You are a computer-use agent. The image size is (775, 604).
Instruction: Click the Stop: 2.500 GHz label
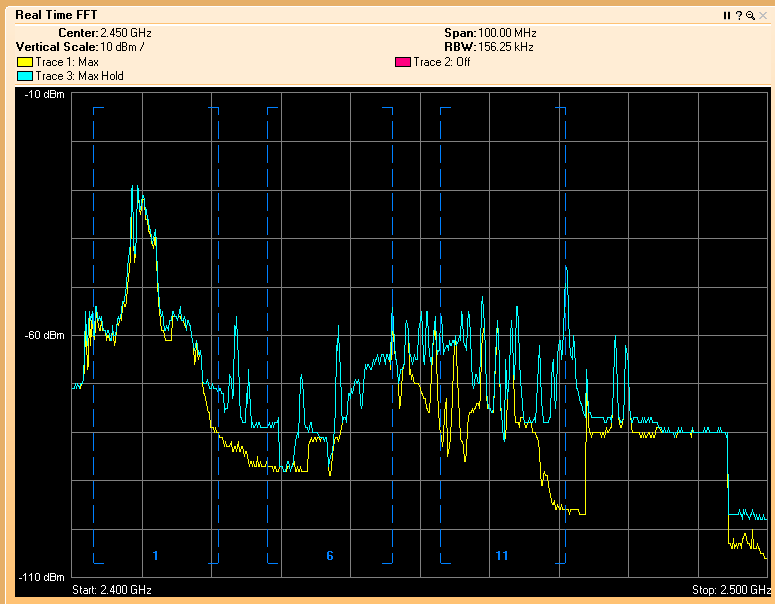click(729, 590)
